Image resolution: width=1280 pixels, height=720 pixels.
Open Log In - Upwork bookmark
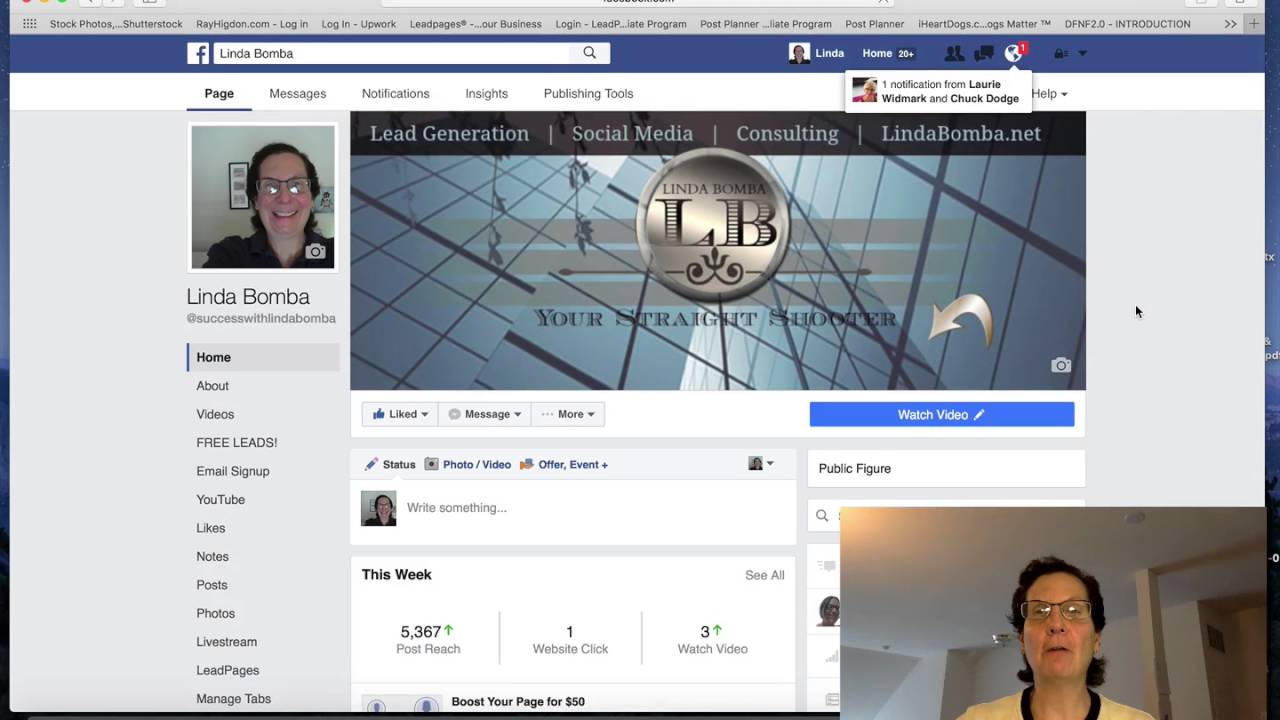[359, 24]
